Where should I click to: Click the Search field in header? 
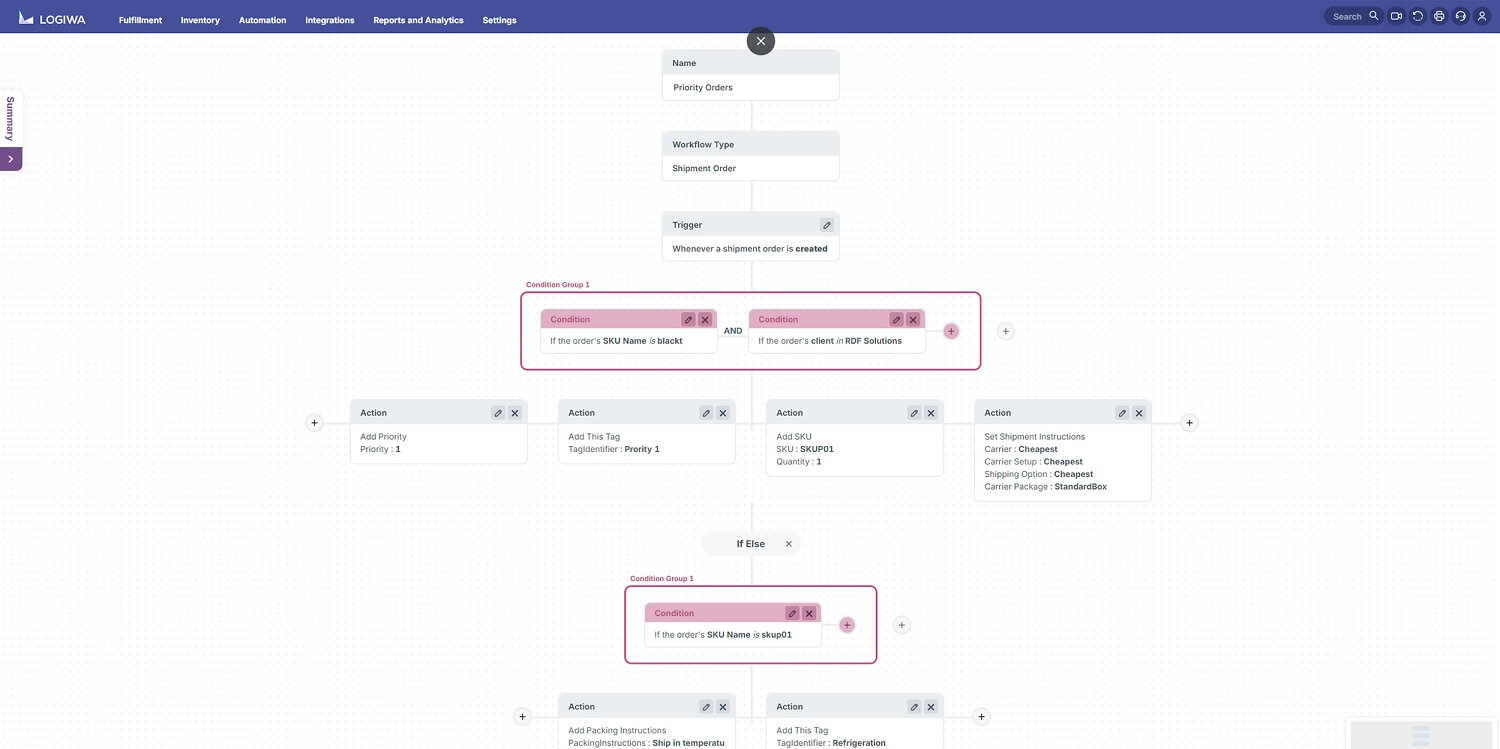pyautogui.click(x=1352, y=16)
